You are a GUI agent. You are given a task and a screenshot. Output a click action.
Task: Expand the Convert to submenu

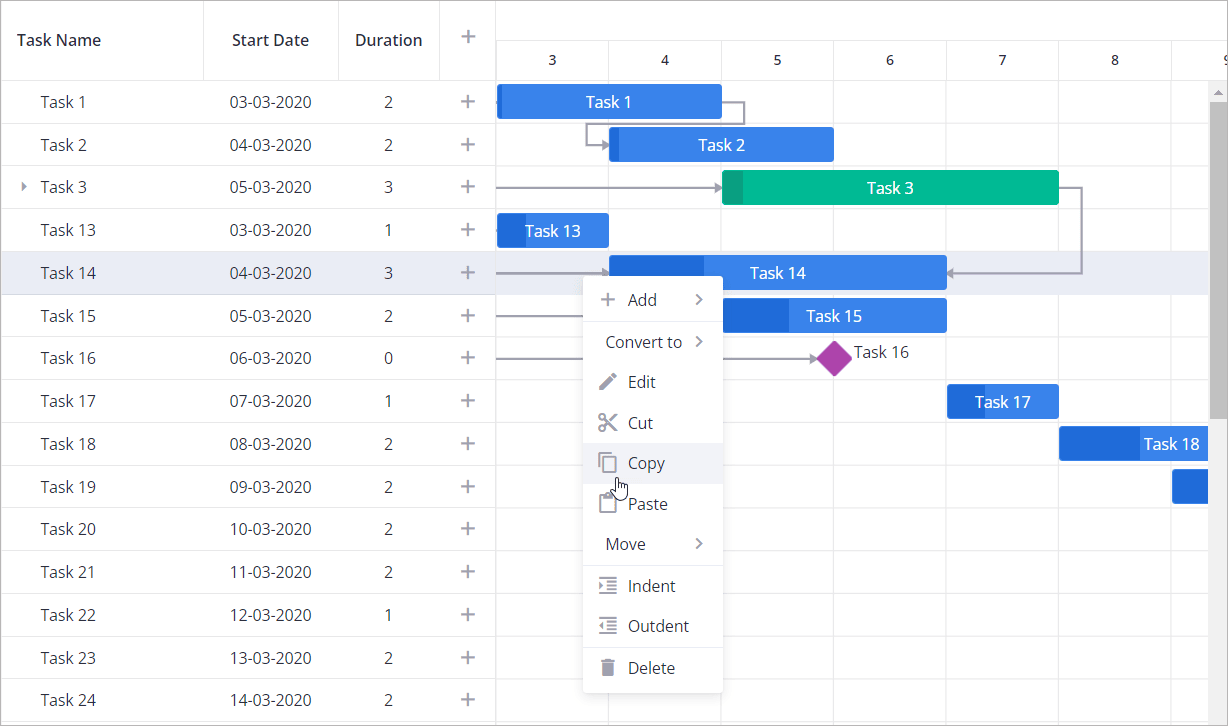[x=699, y=342]
